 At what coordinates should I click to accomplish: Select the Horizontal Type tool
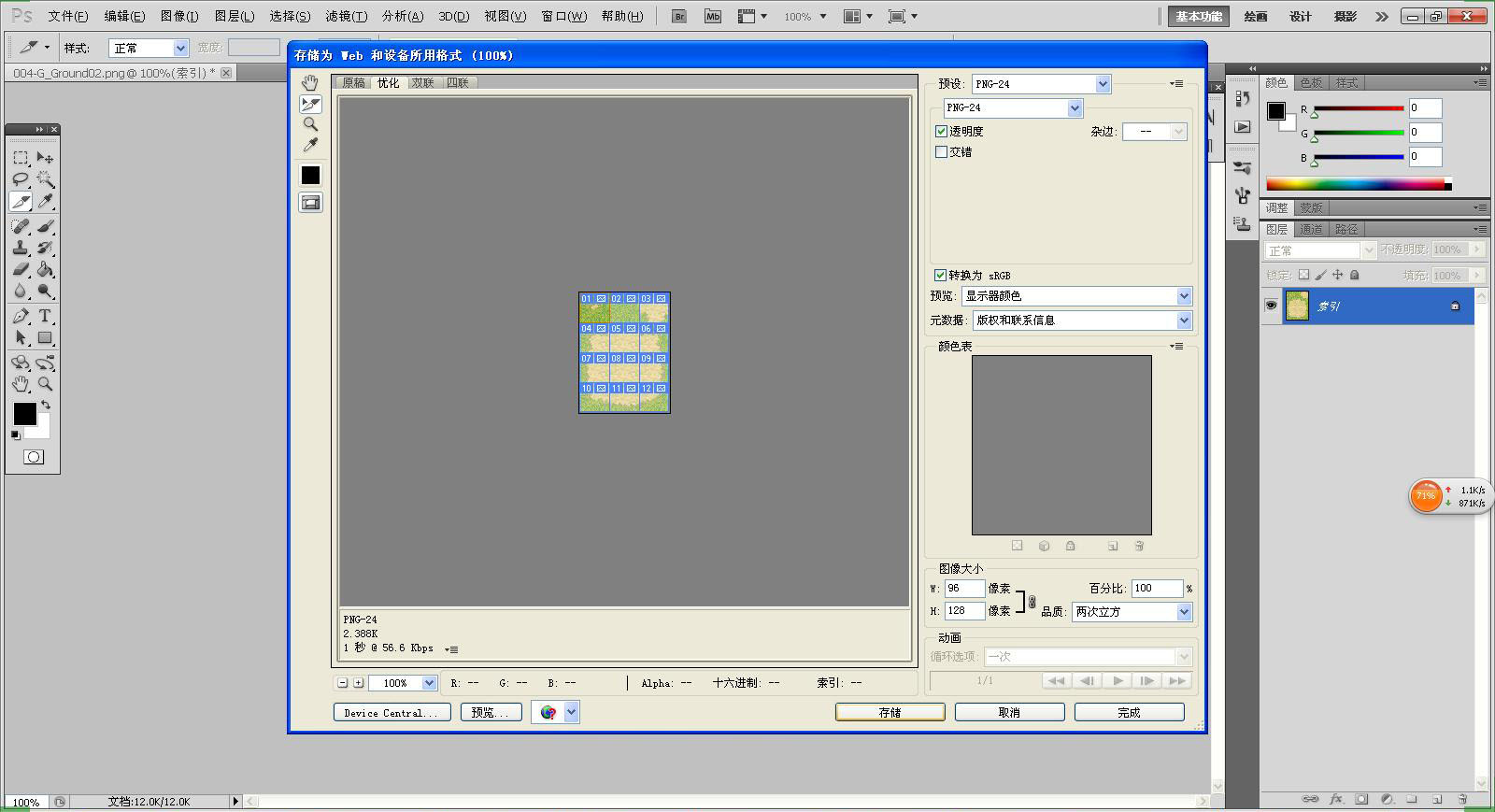[45, 316]
